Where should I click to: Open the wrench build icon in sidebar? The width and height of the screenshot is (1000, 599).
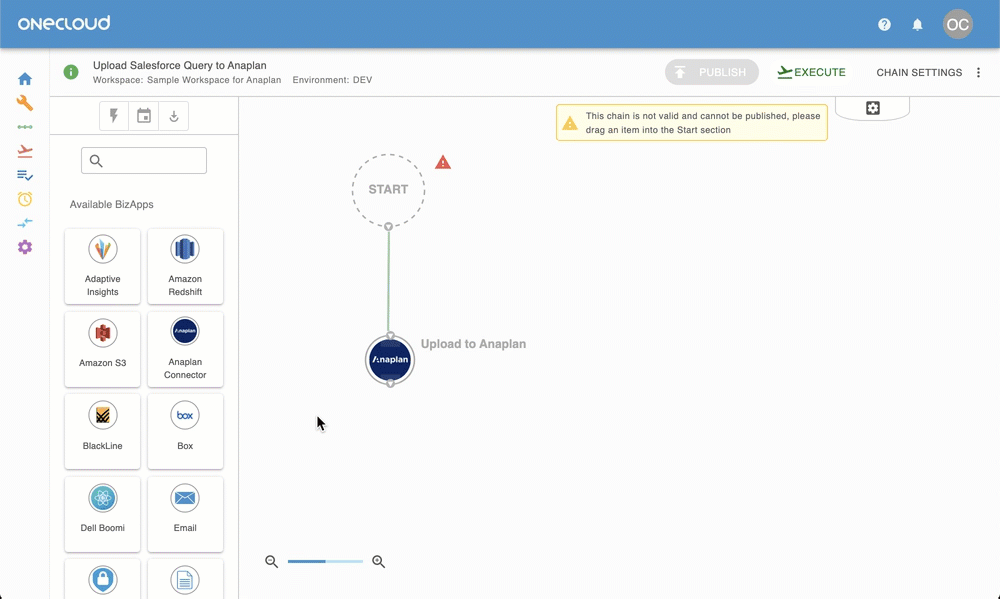pos(25,103)
